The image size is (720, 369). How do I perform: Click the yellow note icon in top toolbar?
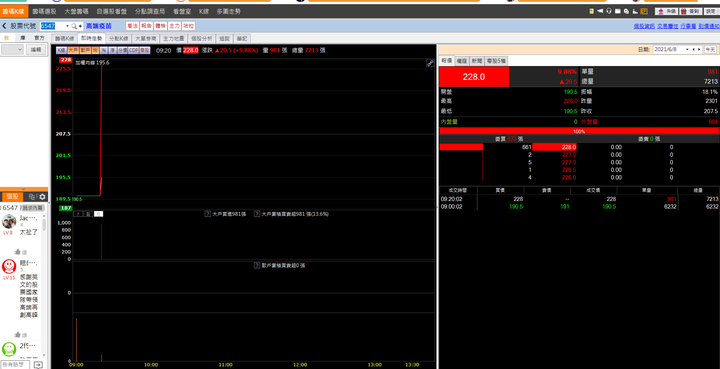point(591,11)
